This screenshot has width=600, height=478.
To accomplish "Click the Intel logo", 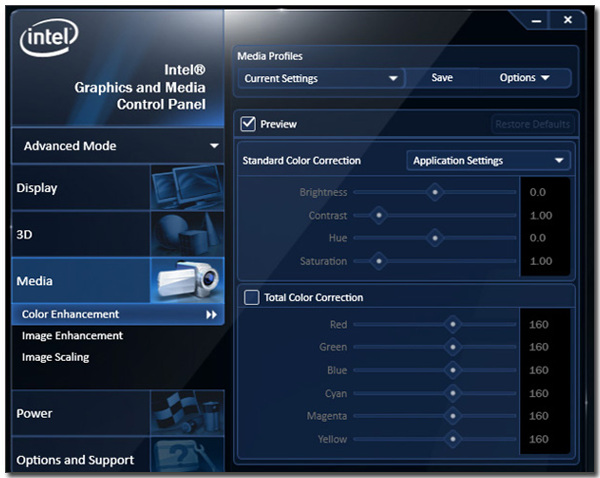I will point(45,41).
